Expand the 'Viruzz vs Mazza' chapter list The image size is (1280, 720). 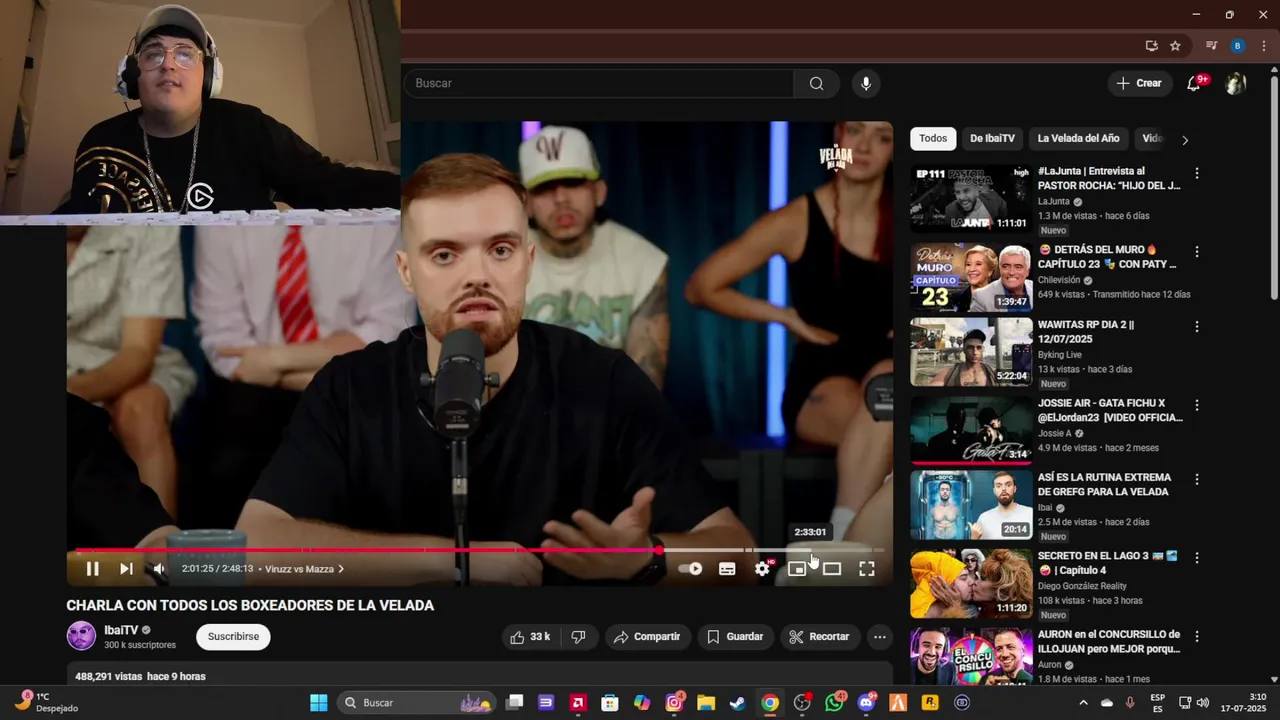(304, 569)
